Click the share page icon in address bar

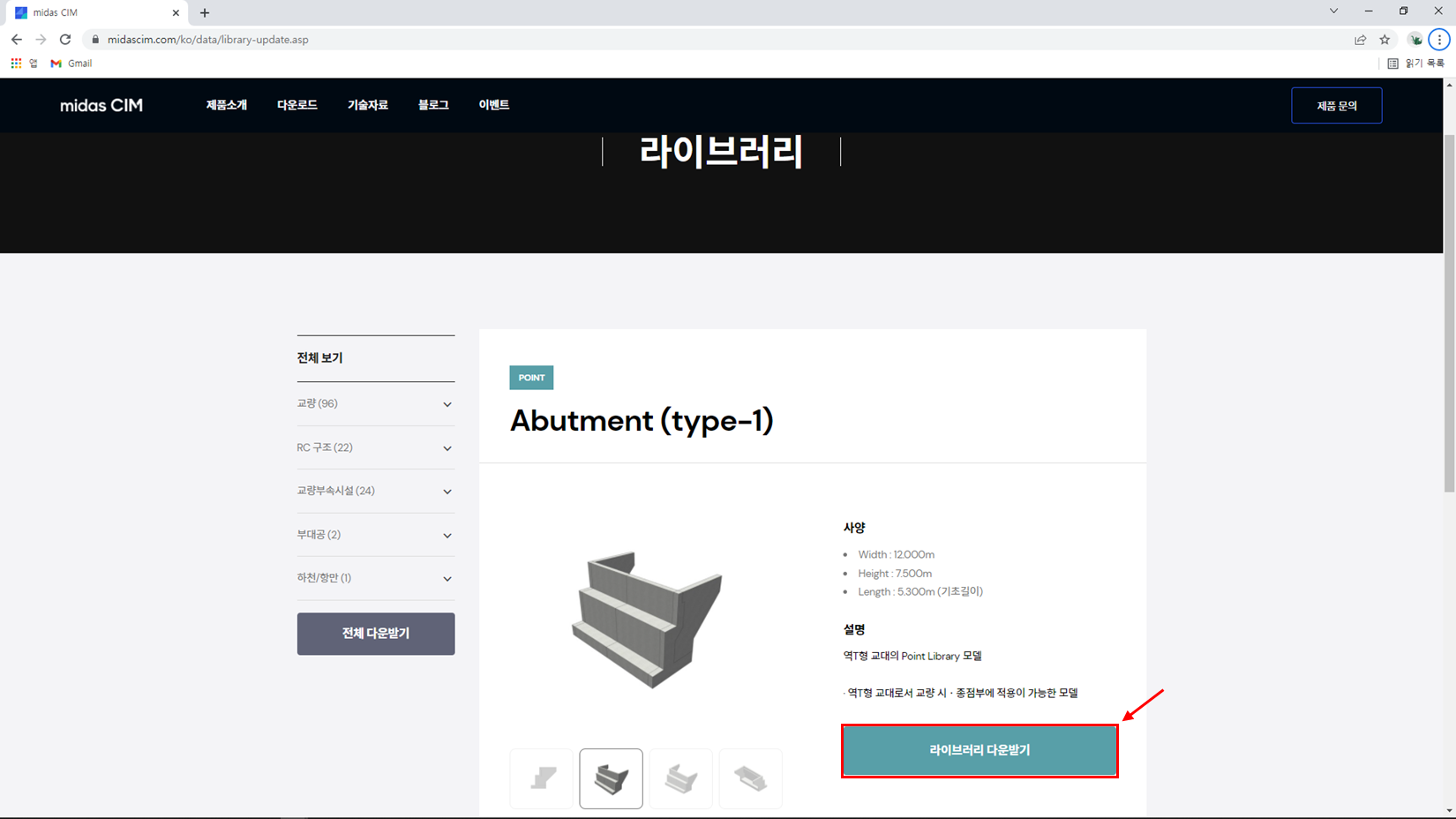point(1360,40)
